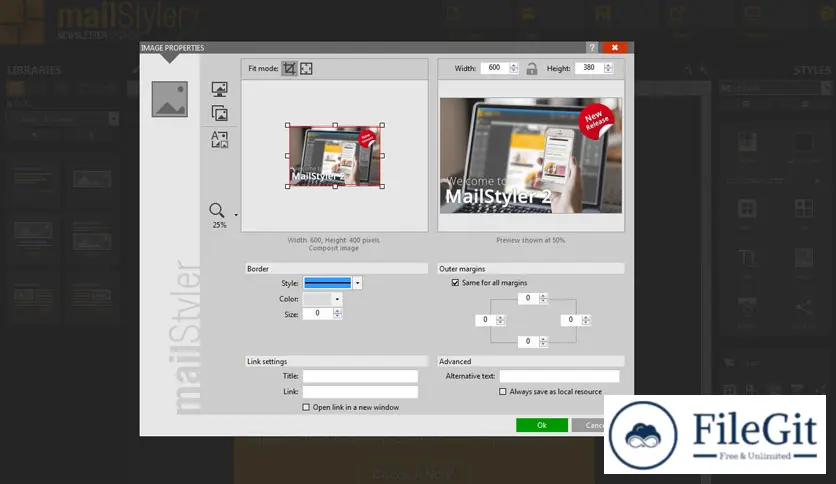
Task: Toggle the aspect ratio lock icon
Action: point(532,68)
